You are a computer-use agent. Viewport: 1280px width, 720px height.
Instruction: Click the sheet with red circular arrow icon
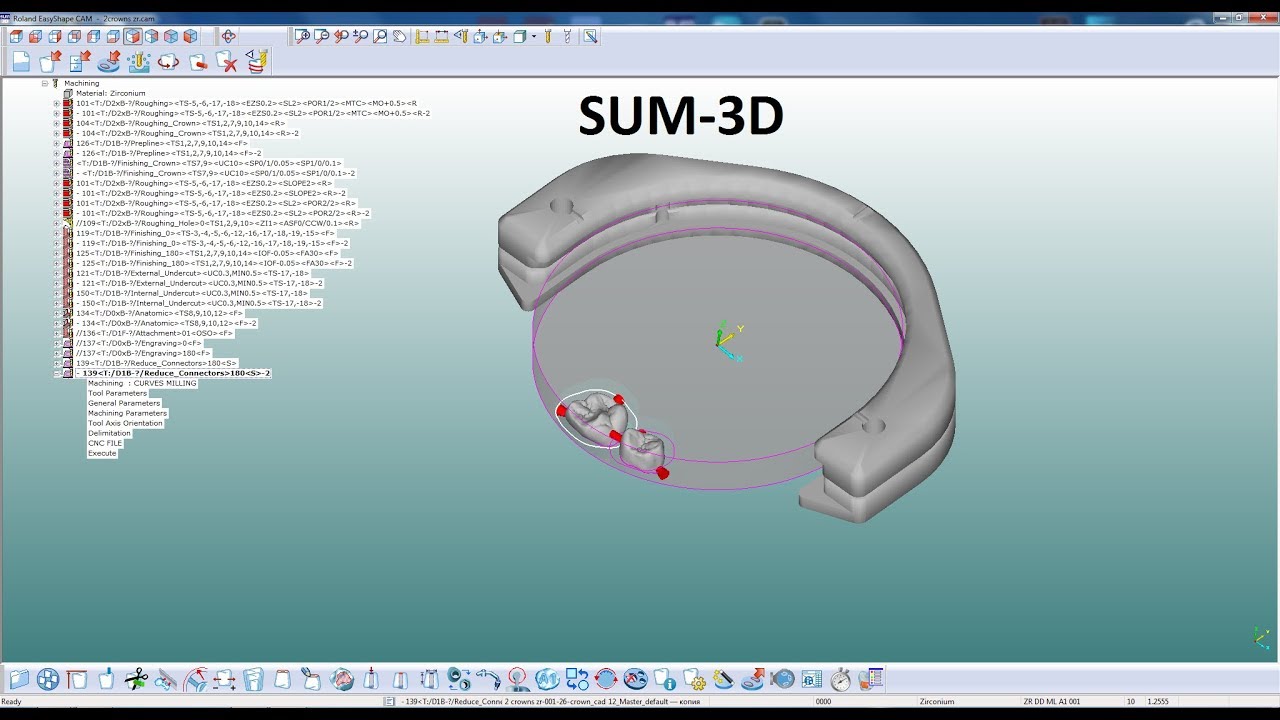pos(168,61)
